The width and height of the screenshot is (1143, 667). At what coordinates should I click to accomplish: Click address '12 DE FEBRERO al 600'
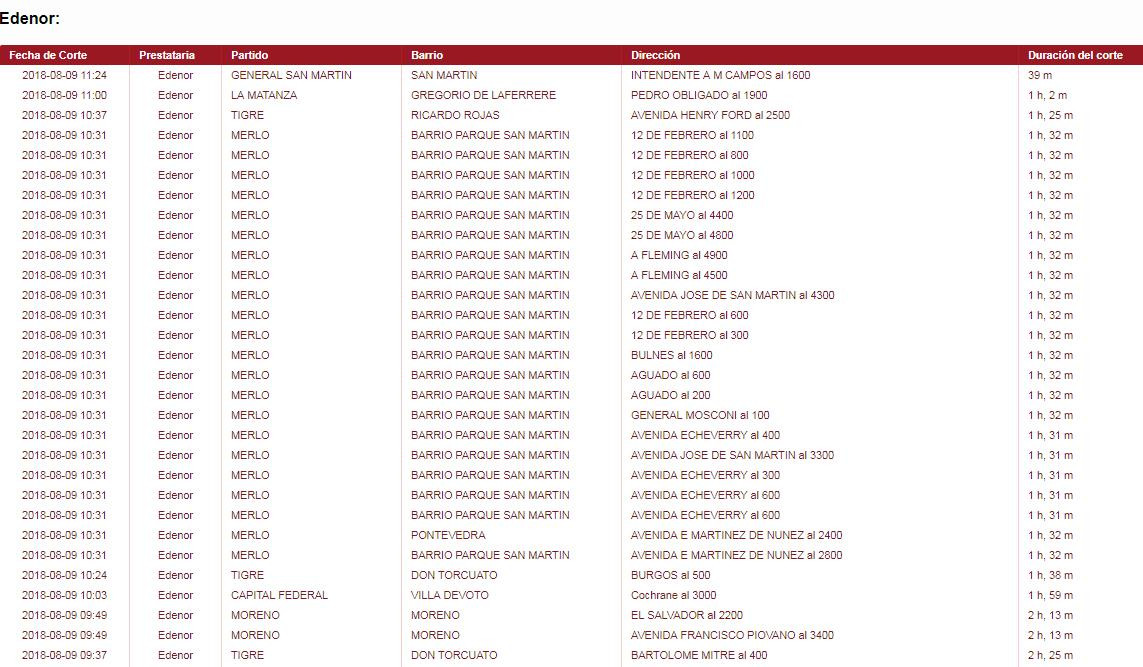(x=690, y=316)
